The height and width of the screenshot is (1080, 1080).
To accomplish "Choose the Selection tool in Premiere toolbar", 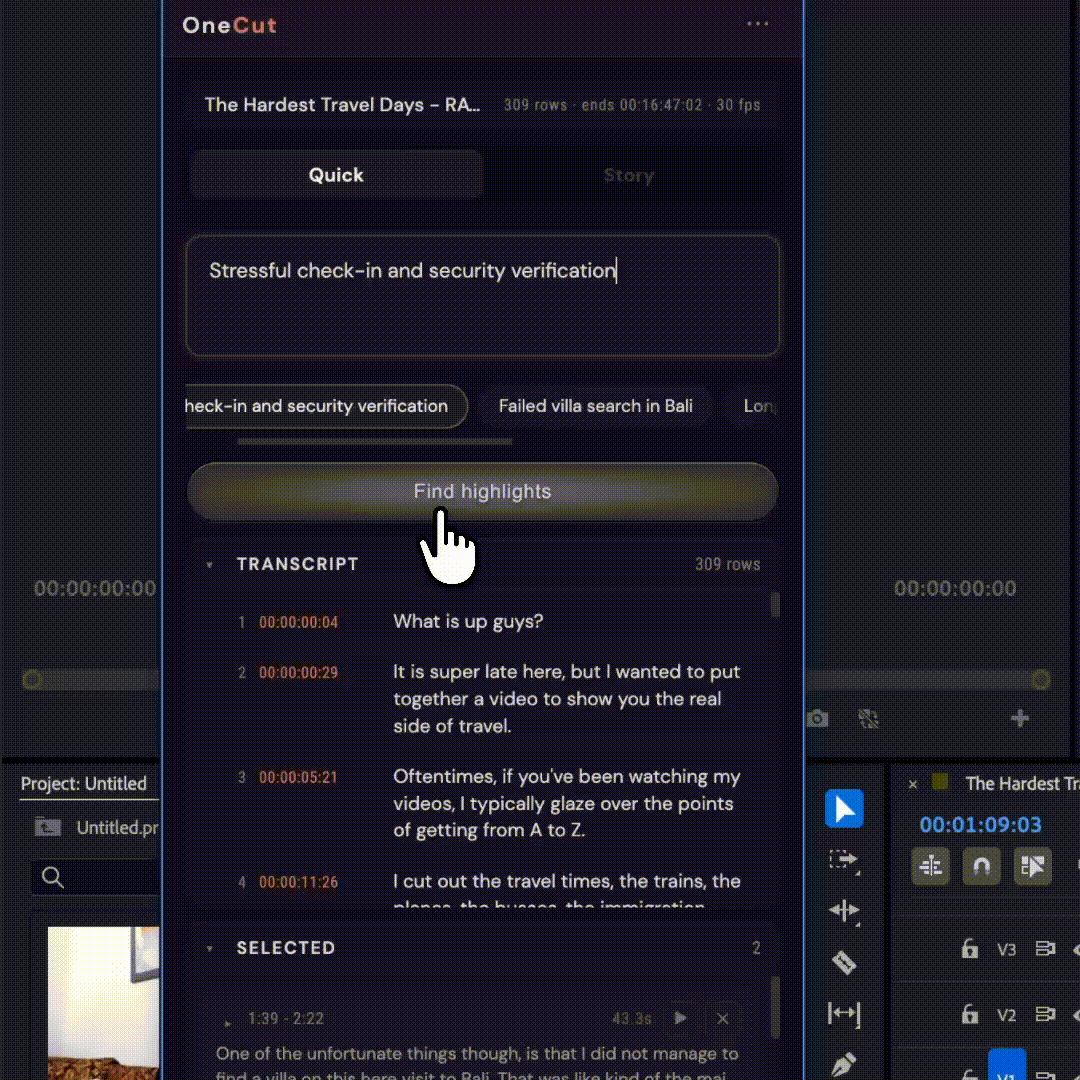I will [844, 809].
